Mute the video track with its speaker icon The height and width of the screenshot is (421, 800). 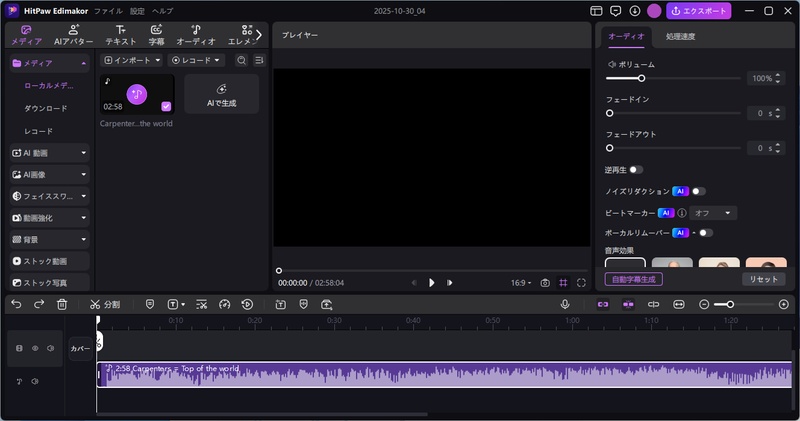tap(51, 348)
